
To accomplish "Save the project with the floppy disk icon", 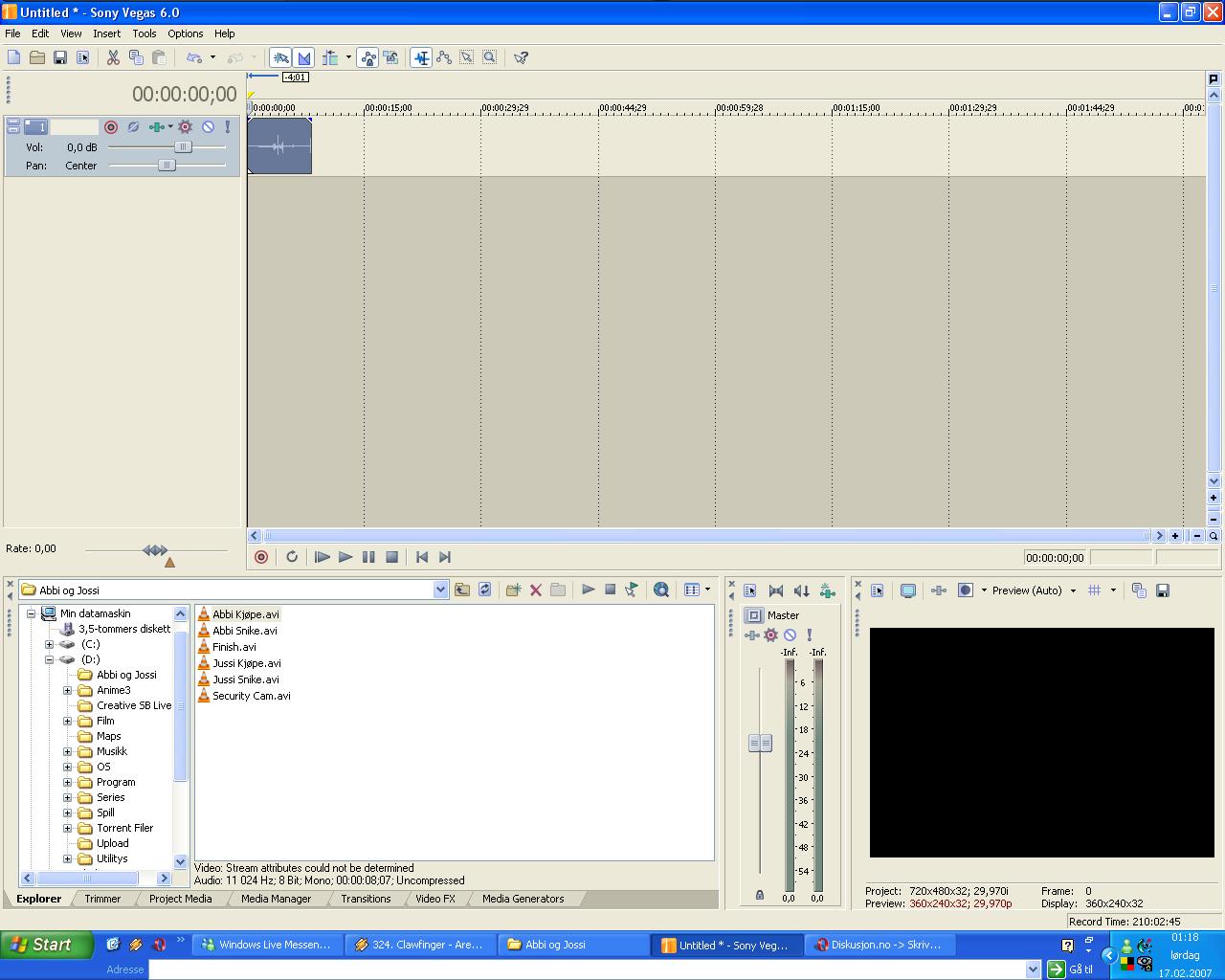I will [60, 57].
